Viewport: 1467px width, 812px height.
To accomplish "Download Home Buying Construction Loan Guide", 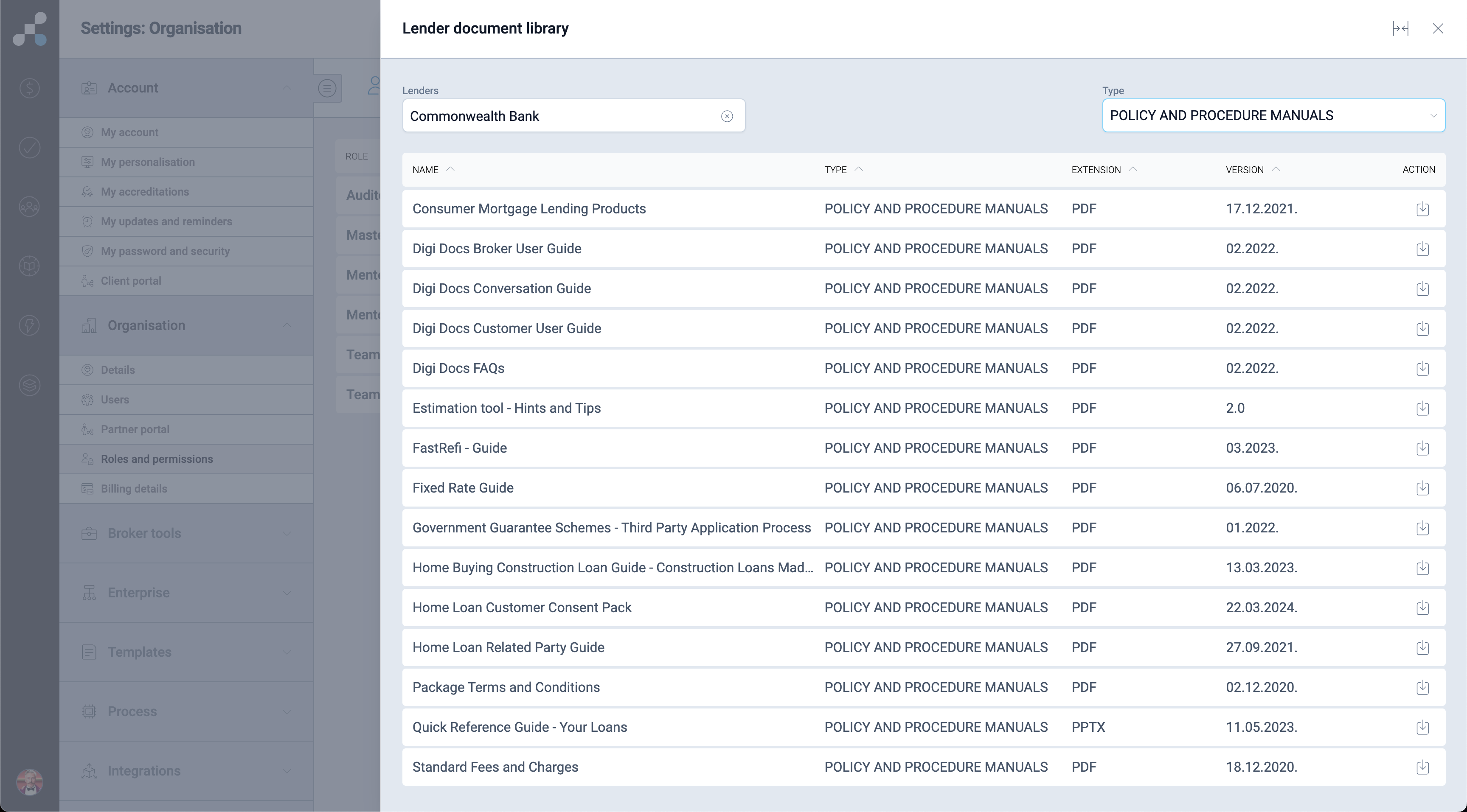I will point(1422,567).
